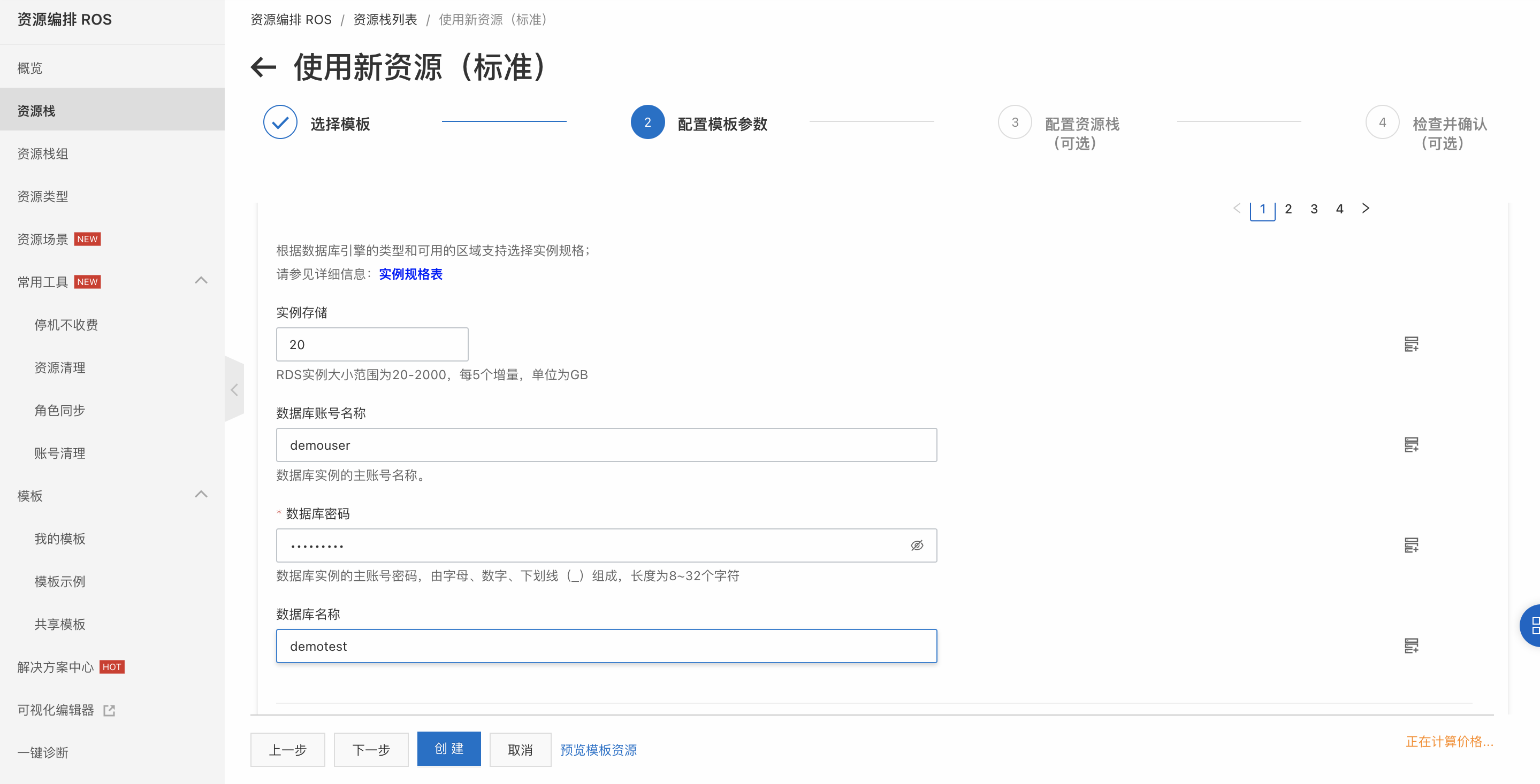Click the back arrow beside 使用新资源（标准）title
The width and height of the screenshot is (1540, 784).
pos(262,67)
